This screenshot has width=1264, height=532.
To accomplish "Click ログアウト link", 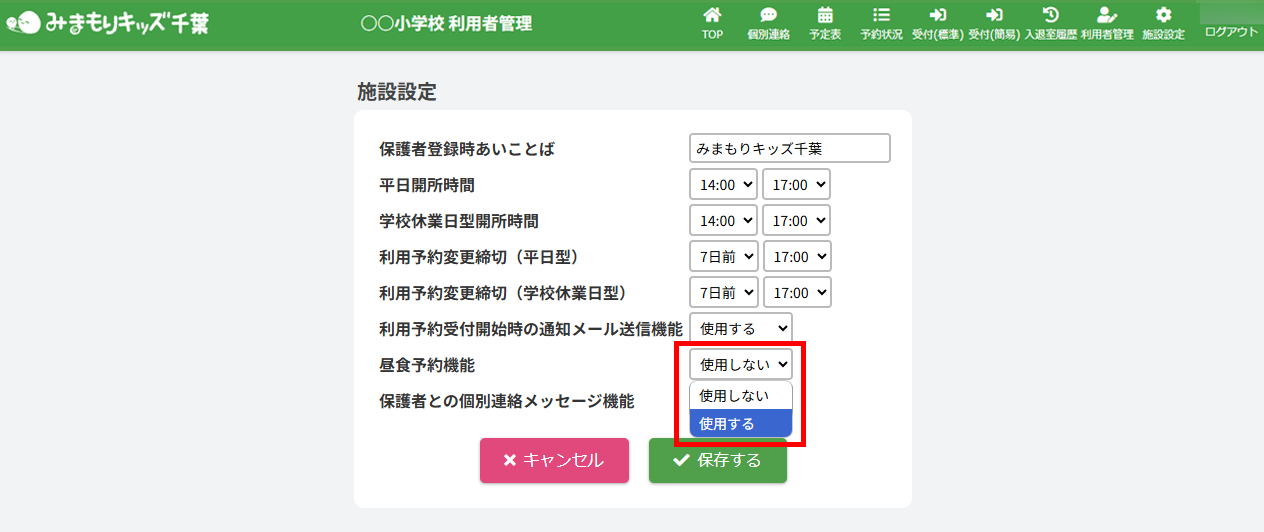I will click(x=1231, y=32).
